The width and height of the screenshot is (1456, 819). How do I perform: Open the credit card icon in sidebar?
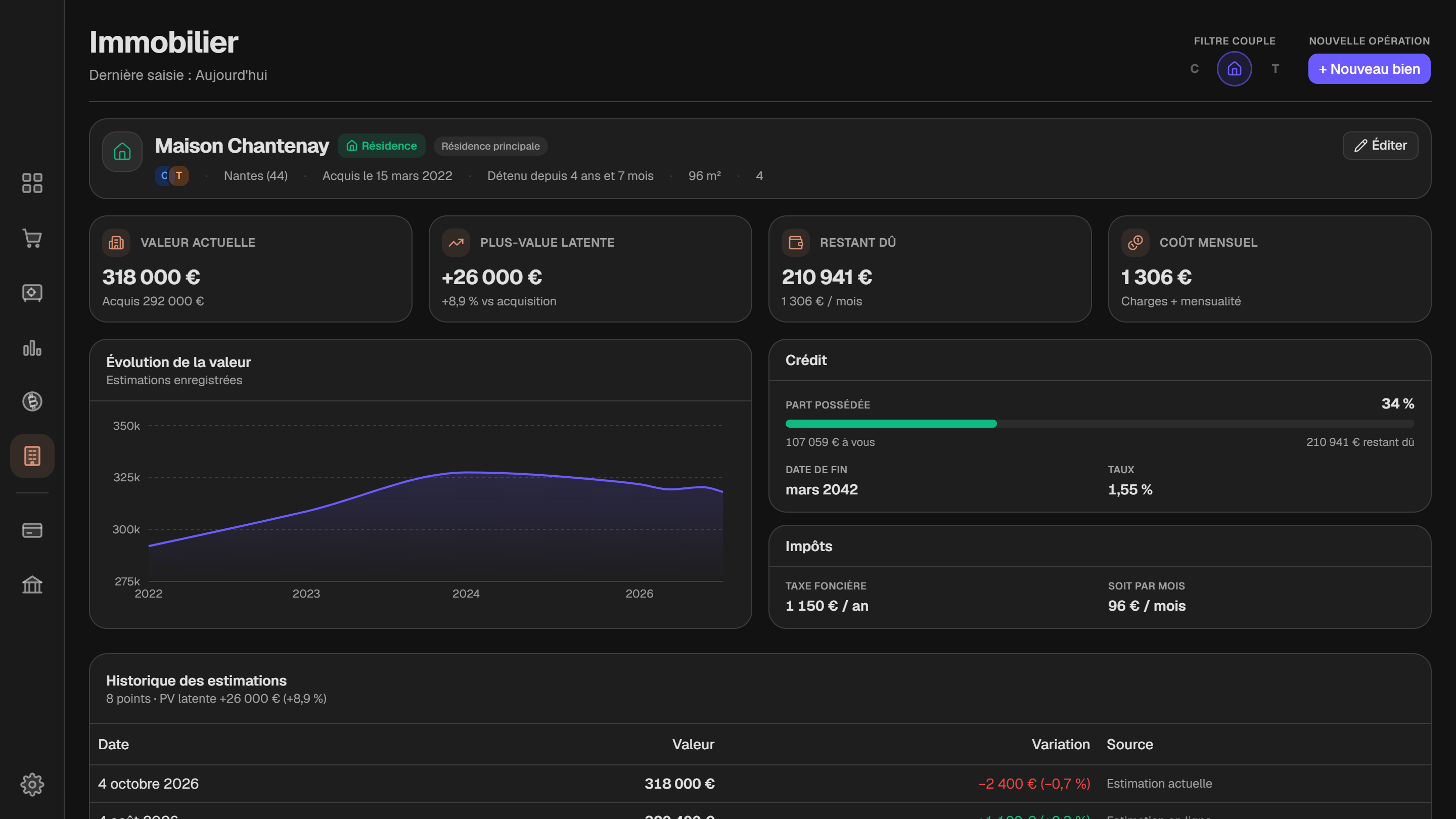tap(32, 530)
